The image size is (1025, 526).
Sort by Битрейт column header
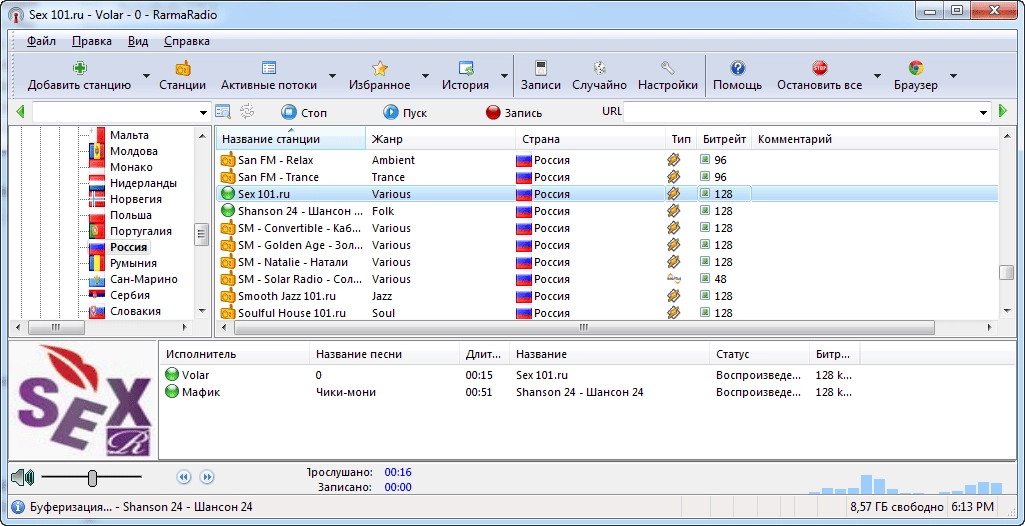click(x=724, y=139)
